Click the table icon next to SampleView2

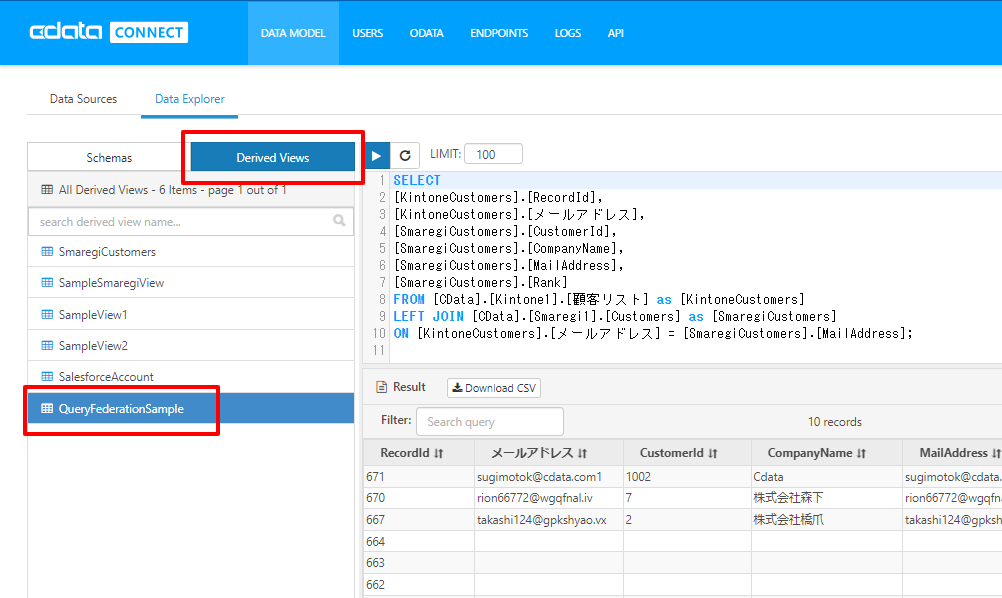click(x=47, y=345)
